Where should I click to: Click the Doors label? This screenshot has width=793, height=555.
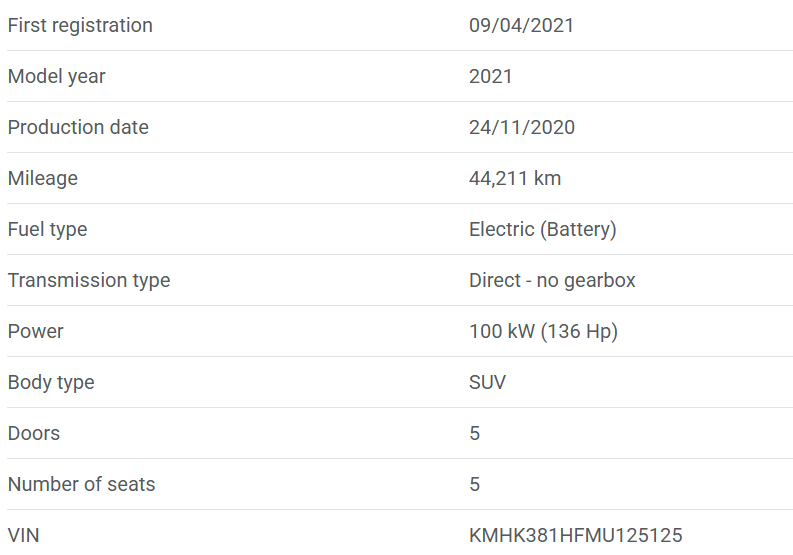(x=34, y=434)
